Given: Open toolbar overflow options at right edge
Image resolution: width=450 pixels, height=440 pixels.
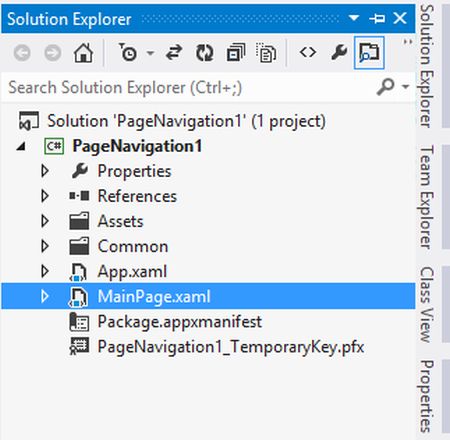Looking at the screenshot, I should 408,42.
